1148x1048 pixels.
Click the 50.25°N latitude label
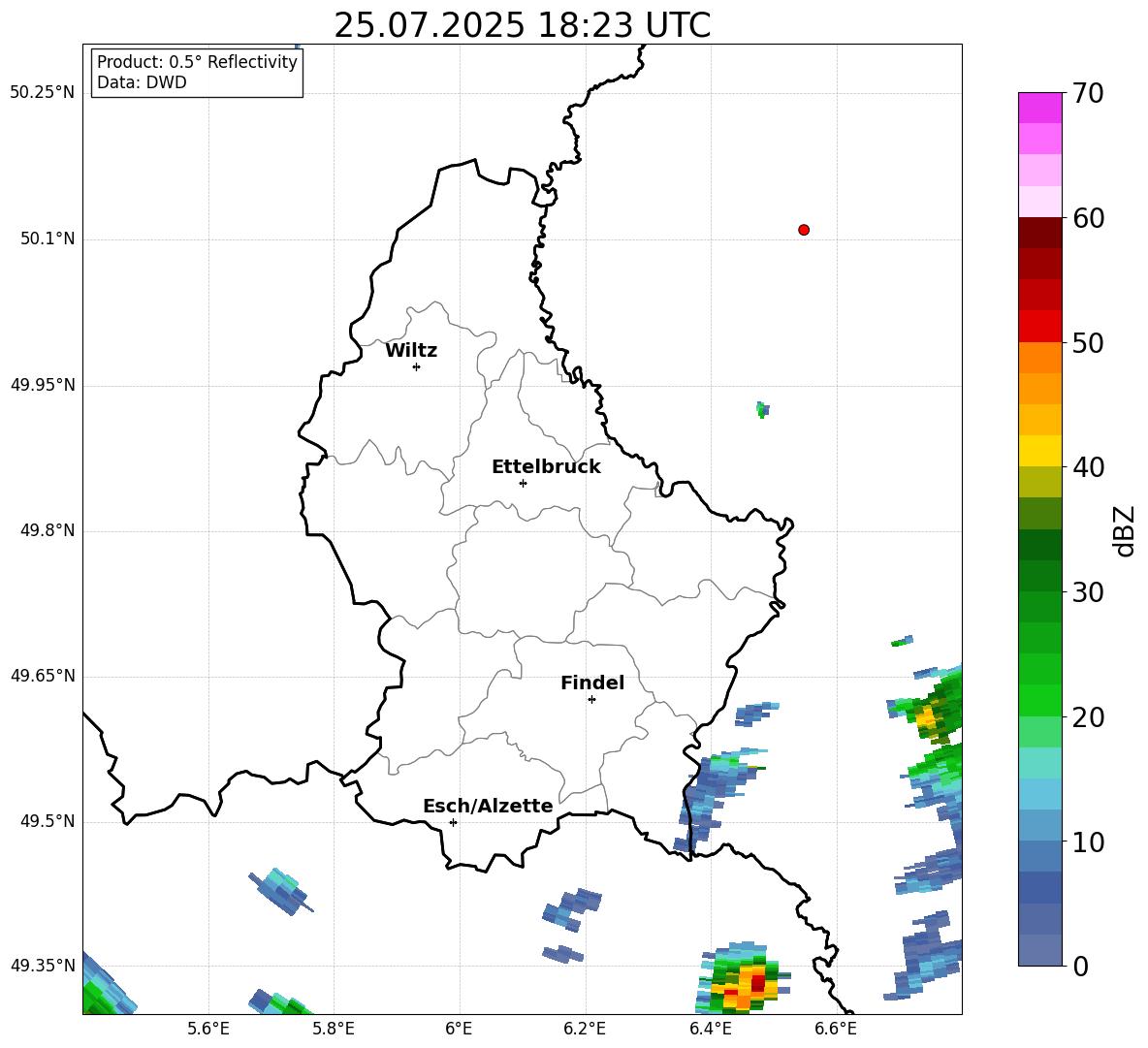pyautogui.click(x=43, y=93)
